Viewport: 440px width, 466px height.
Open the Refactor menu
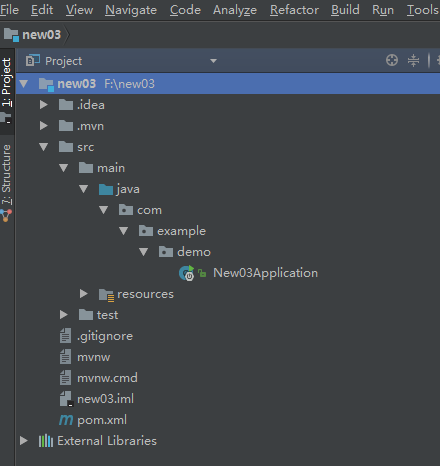(x=294, y=10)
